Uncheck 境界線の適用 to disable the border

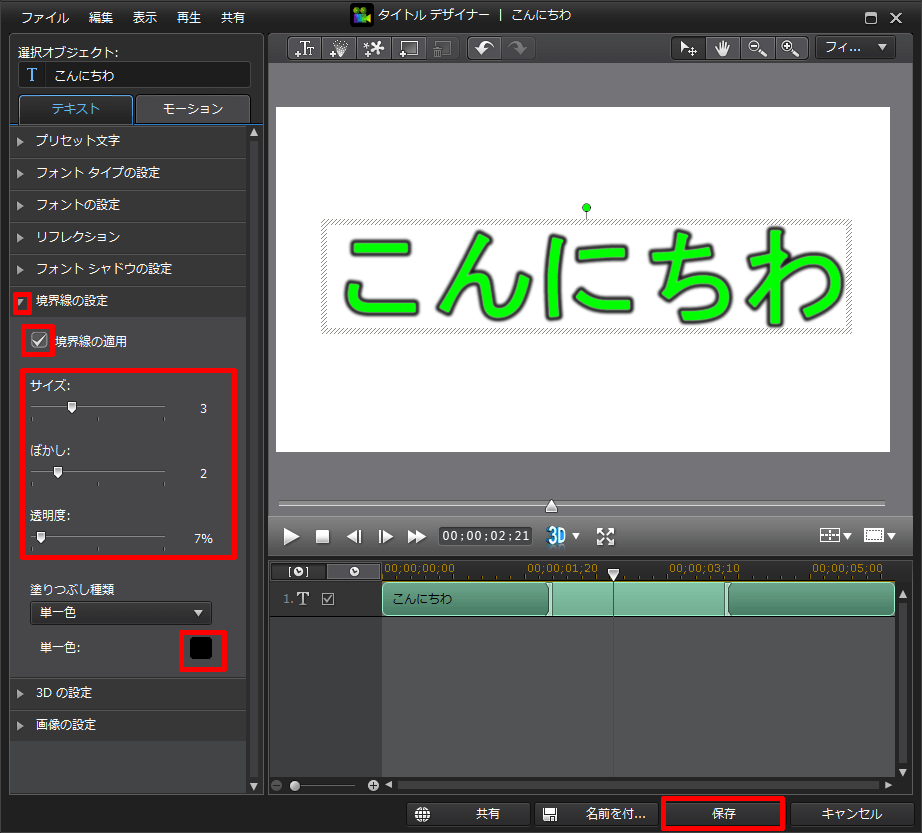38,341
